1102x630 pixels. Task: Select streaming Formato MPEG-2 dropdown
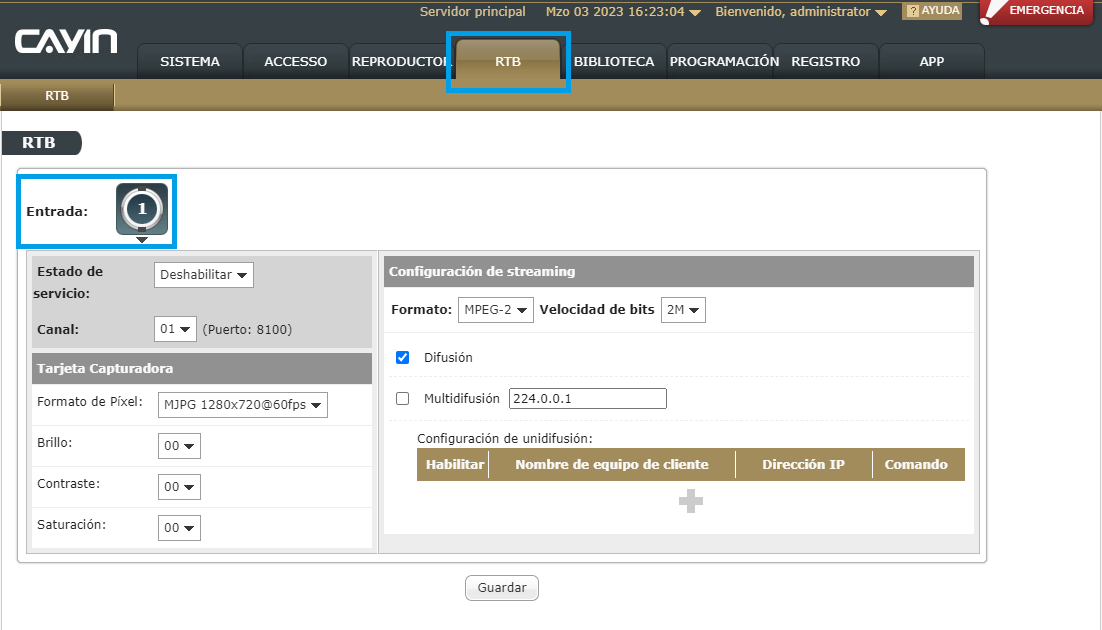pos(495,310)
